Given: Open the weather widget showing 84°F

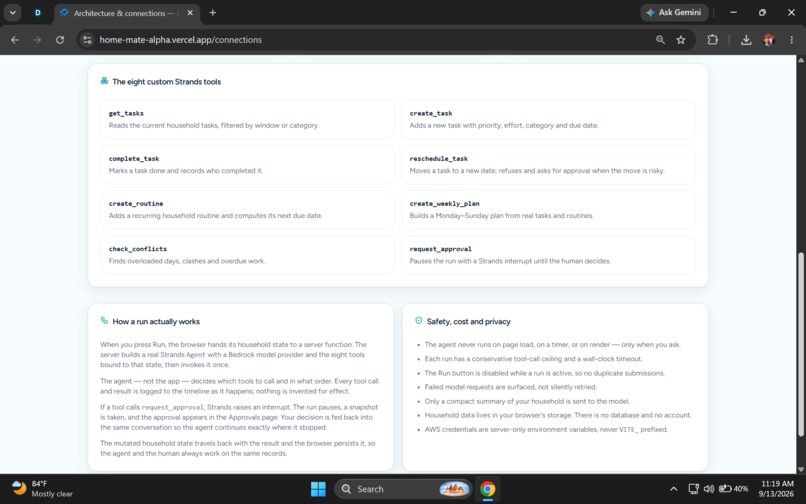Looking at the screenshot, I should (x=42, y=489).
